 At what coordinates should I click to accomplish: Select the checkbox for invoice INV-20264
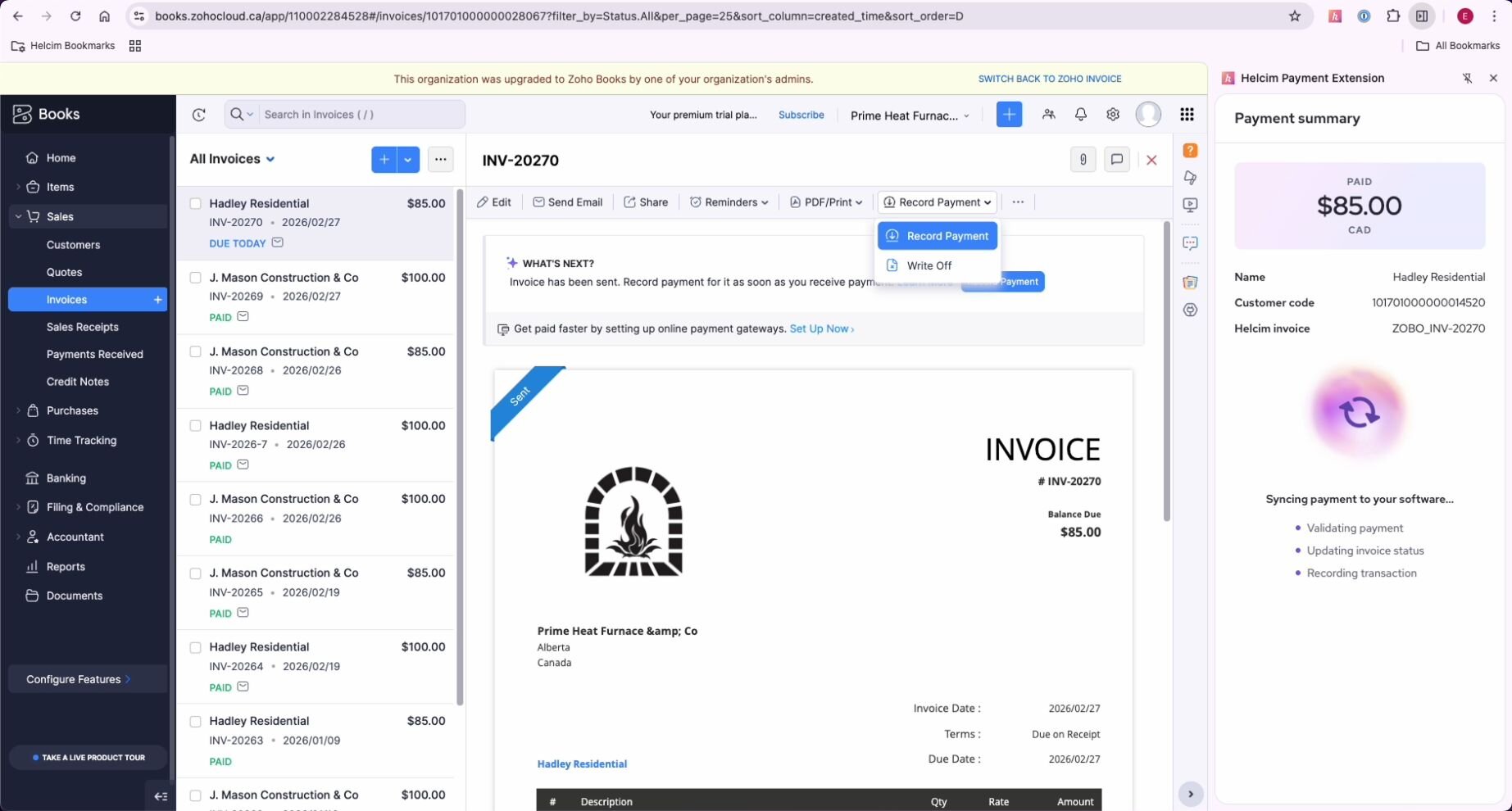point(195,647)
